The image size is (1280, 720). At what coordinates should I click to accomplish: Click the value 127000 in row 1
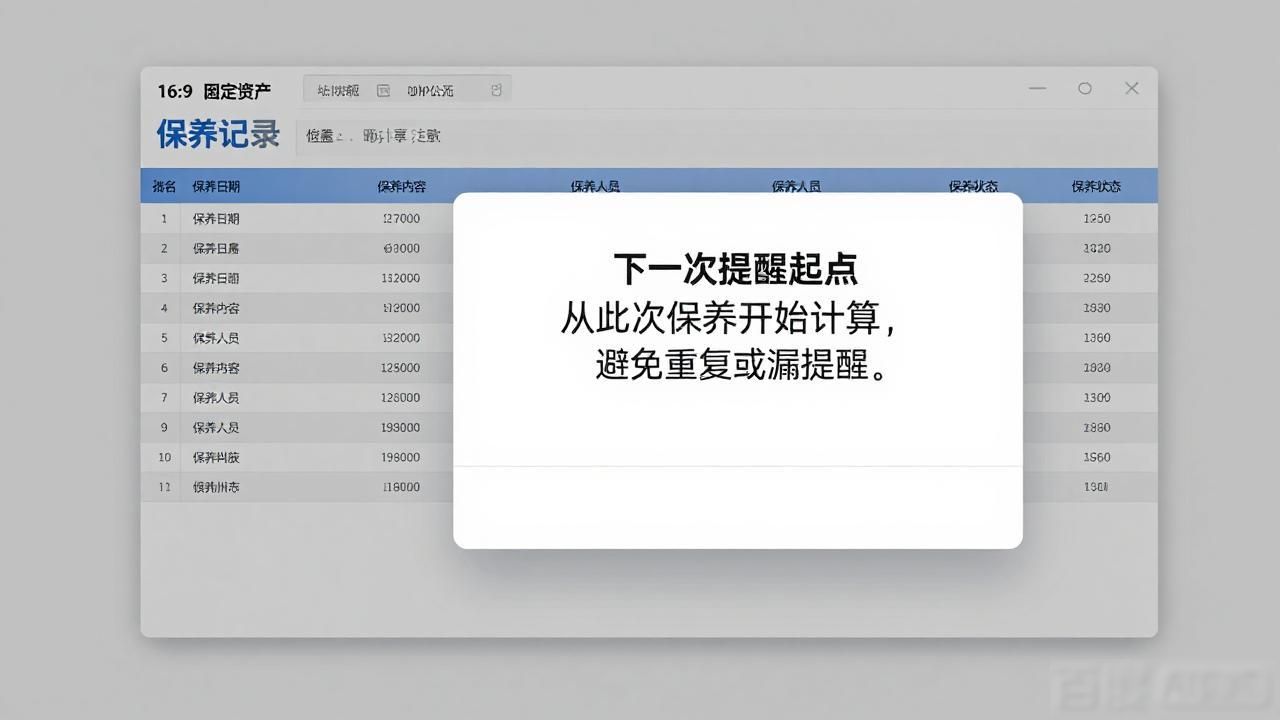click(401, 219)
